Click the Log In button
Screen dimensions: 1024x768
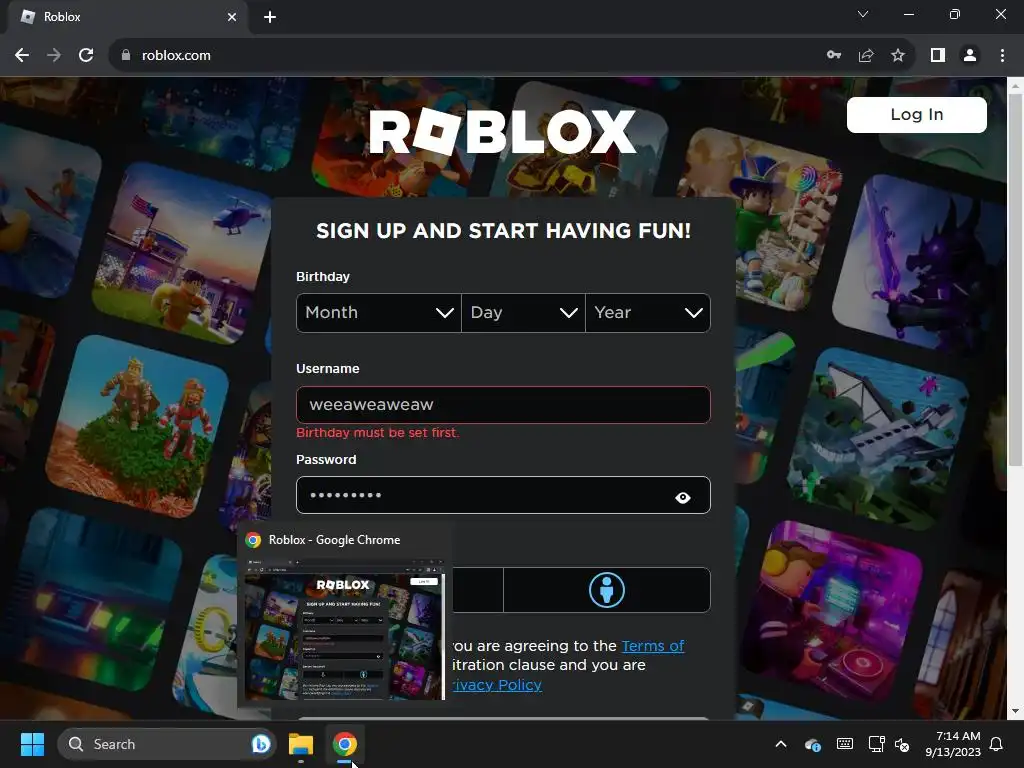click(916, 115)
